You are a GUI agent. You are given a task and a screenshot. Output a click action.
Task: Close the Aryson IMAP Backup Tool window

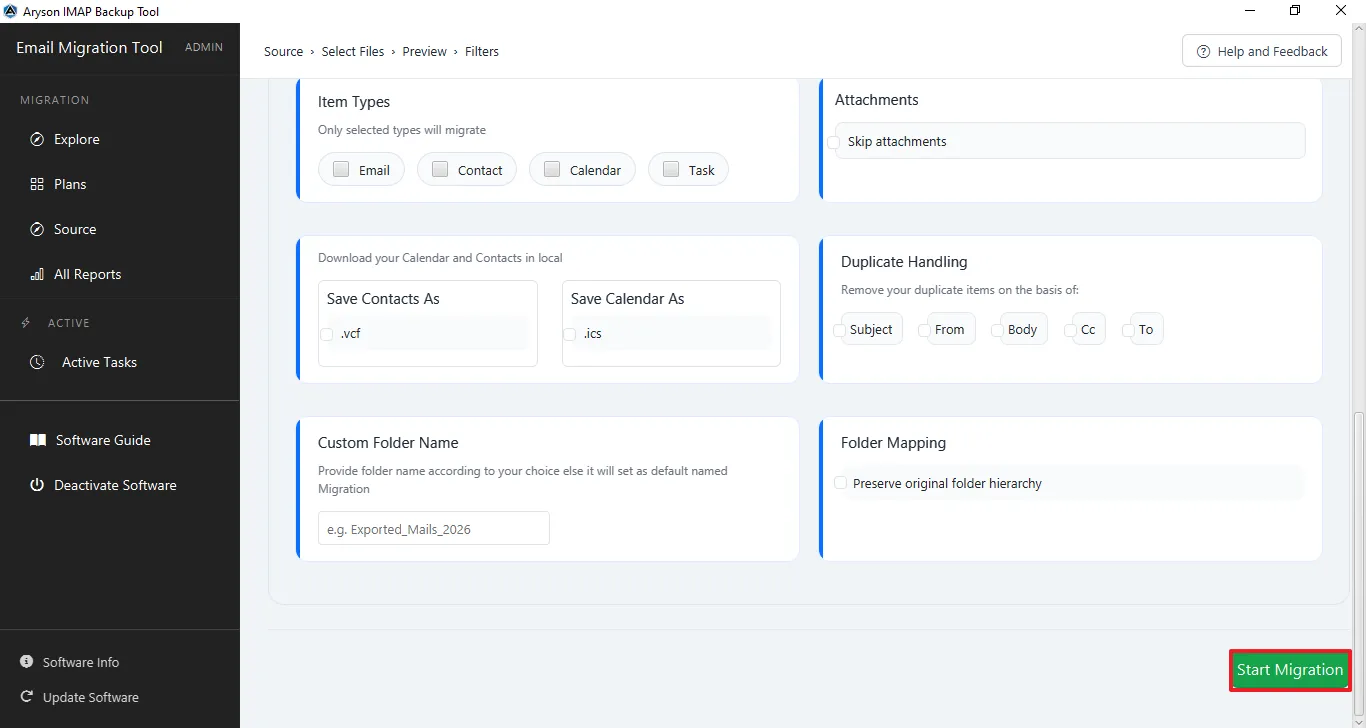(1342, 11)
